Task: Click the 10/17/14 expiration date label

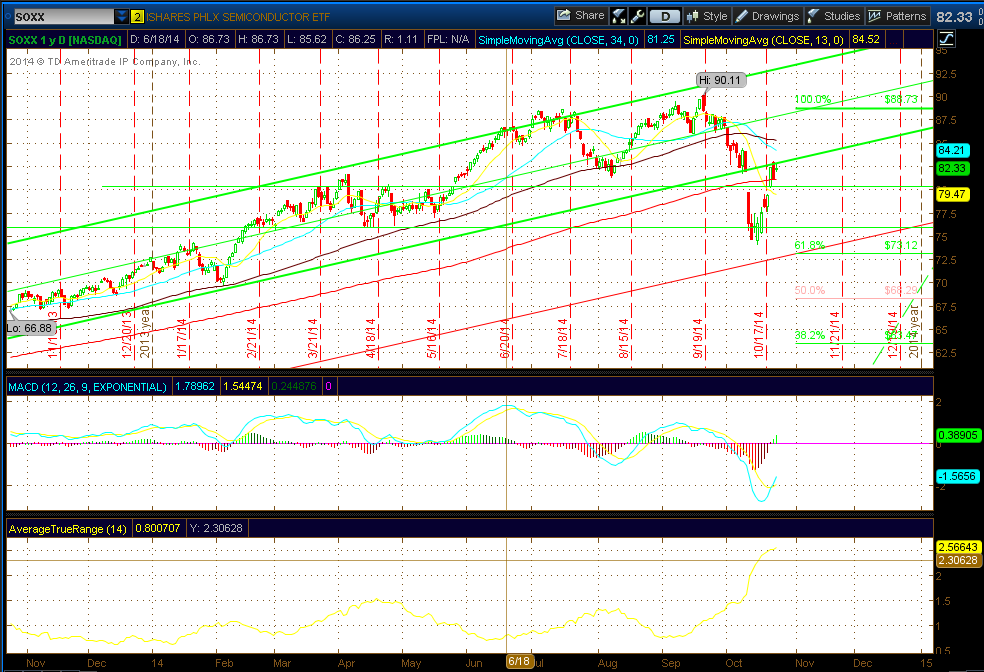Action: 759,334
